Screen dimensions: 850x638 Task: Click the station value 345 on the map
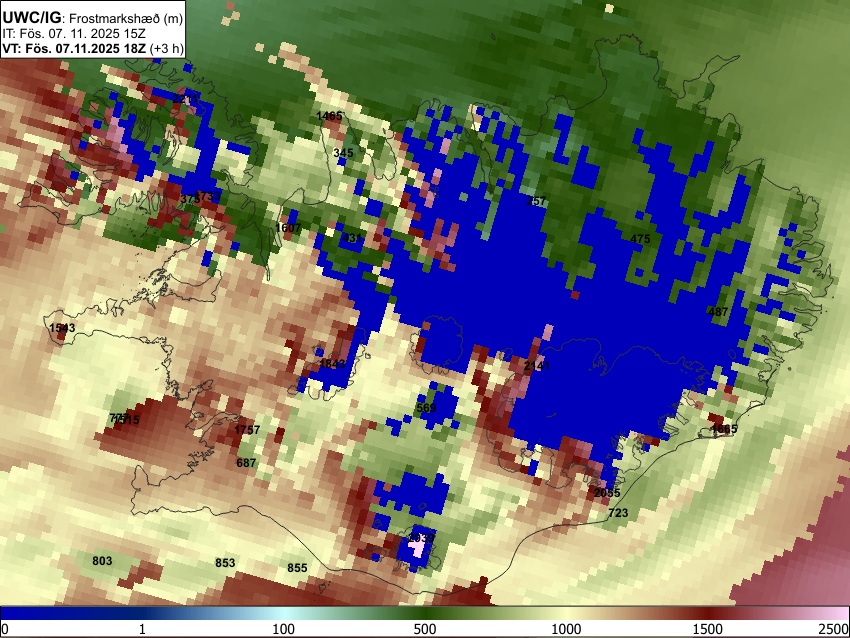click(x=343, y=153)
